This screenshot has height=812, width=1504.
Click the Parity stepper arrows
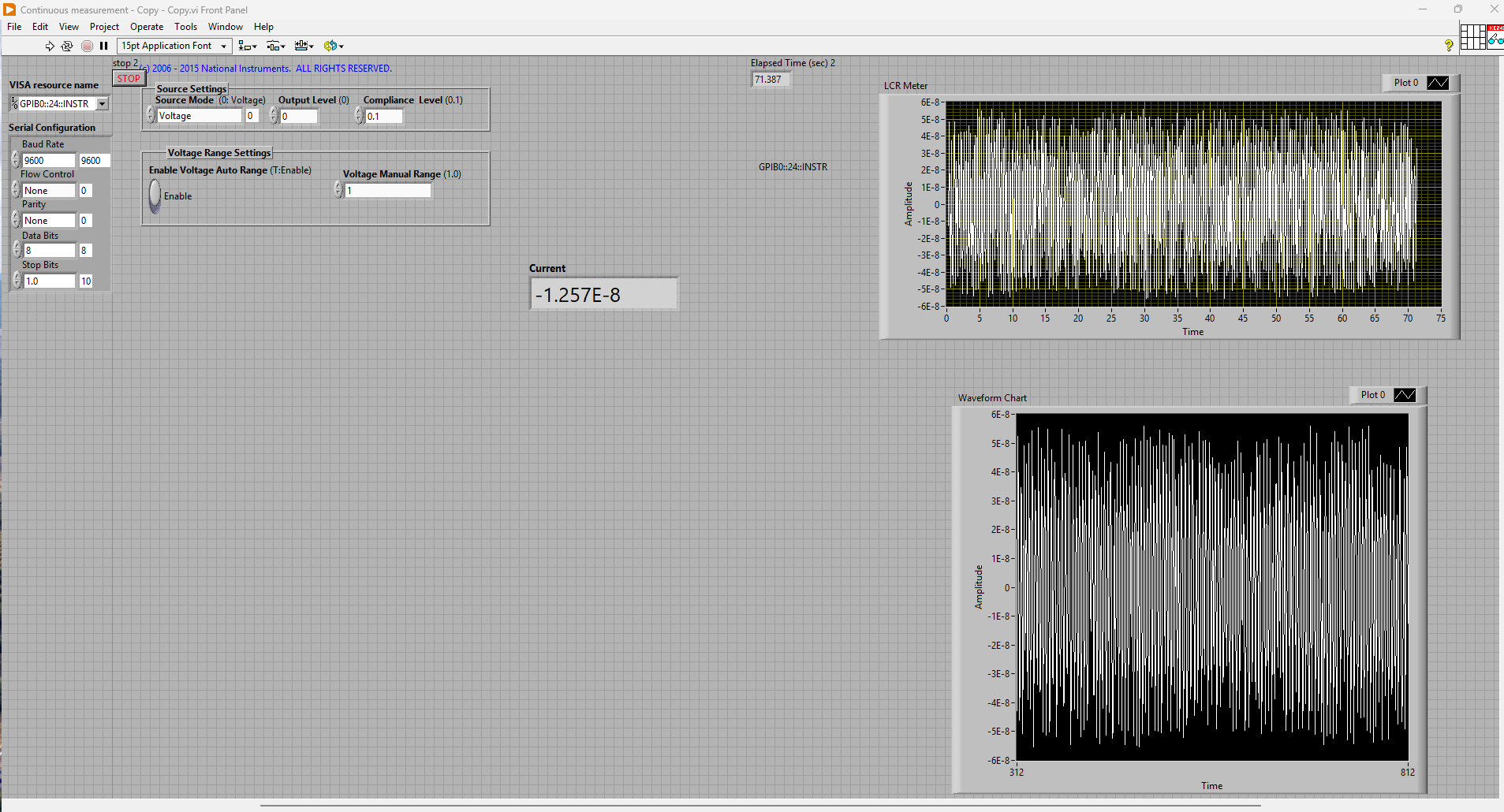[x=16, y=220]
